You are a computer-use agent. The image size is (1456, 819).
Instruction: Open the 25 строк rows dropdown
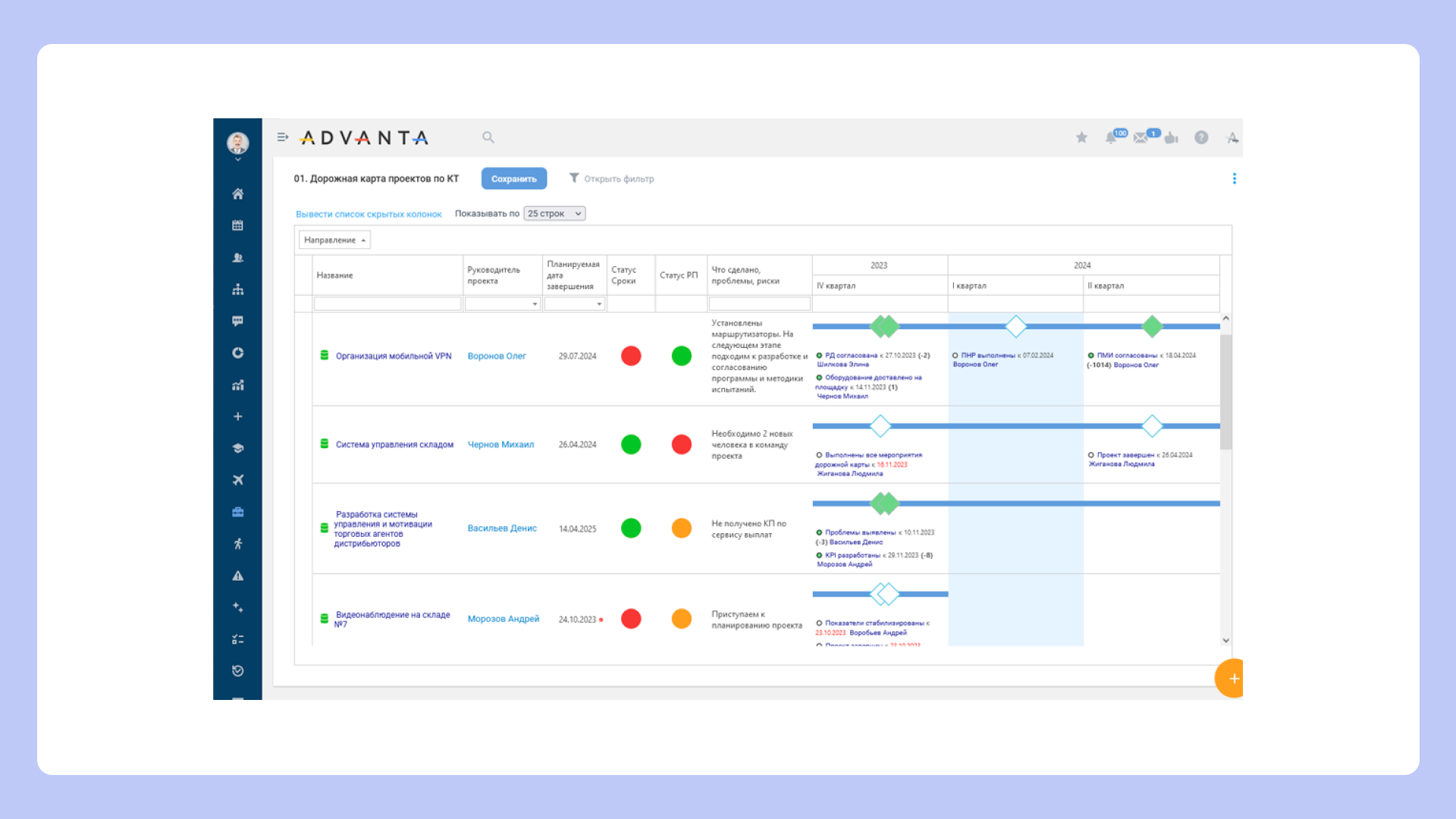pos(554,214)
